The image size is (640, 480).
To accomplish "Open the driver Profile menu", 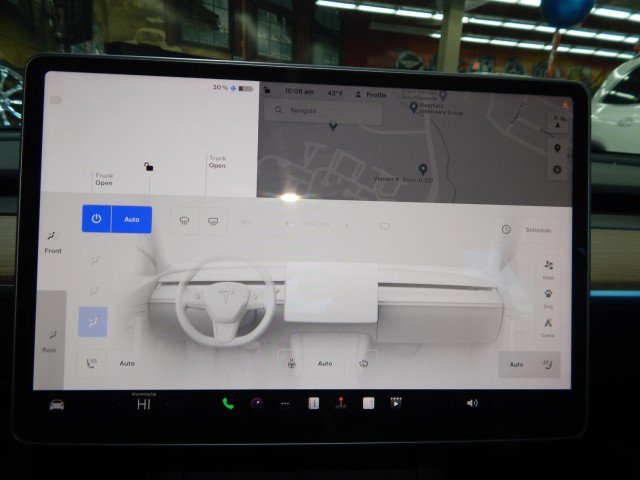I will coord(371,95).
